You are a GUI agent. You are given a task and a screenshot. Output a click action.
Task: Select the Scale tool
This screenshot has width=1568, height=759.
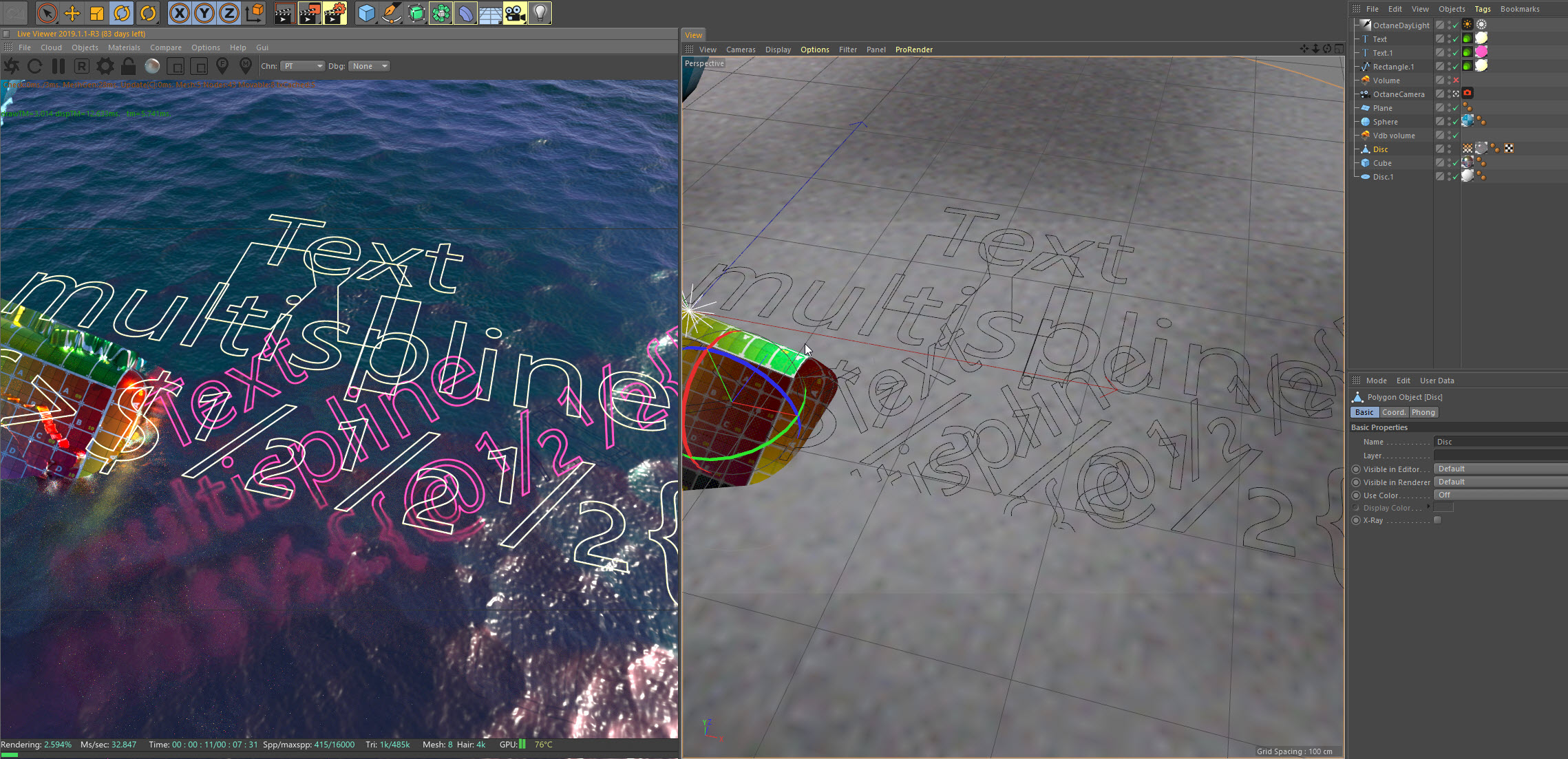click(96, 13)
